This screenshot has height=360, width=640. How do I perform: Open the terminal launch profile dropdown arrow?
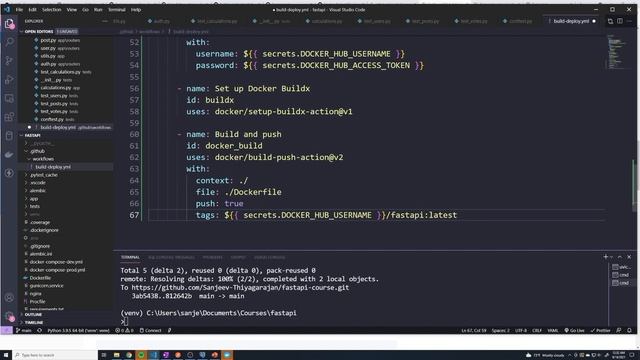point(611,257)
